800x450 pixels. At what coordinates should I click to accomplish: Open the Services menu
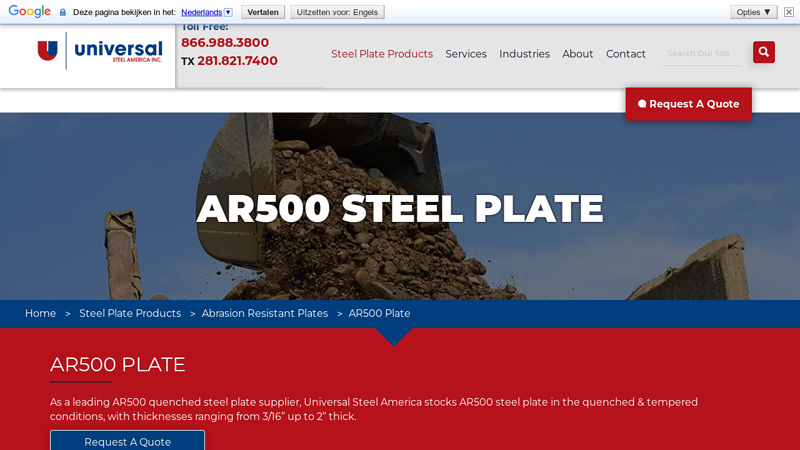[x=466, y=54]
